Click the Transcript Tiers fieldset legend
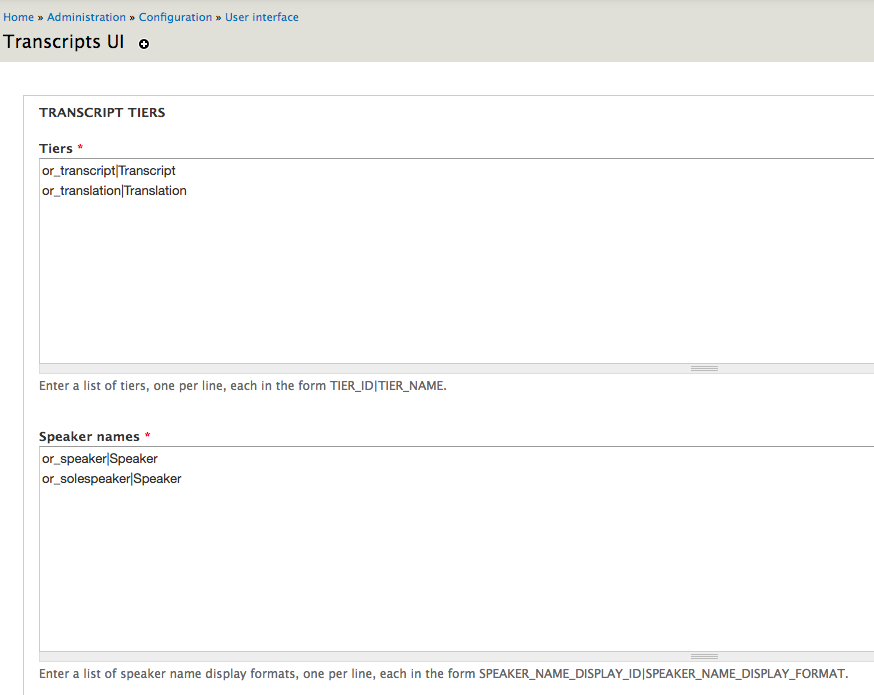874x695 pixels. [102, 112]
